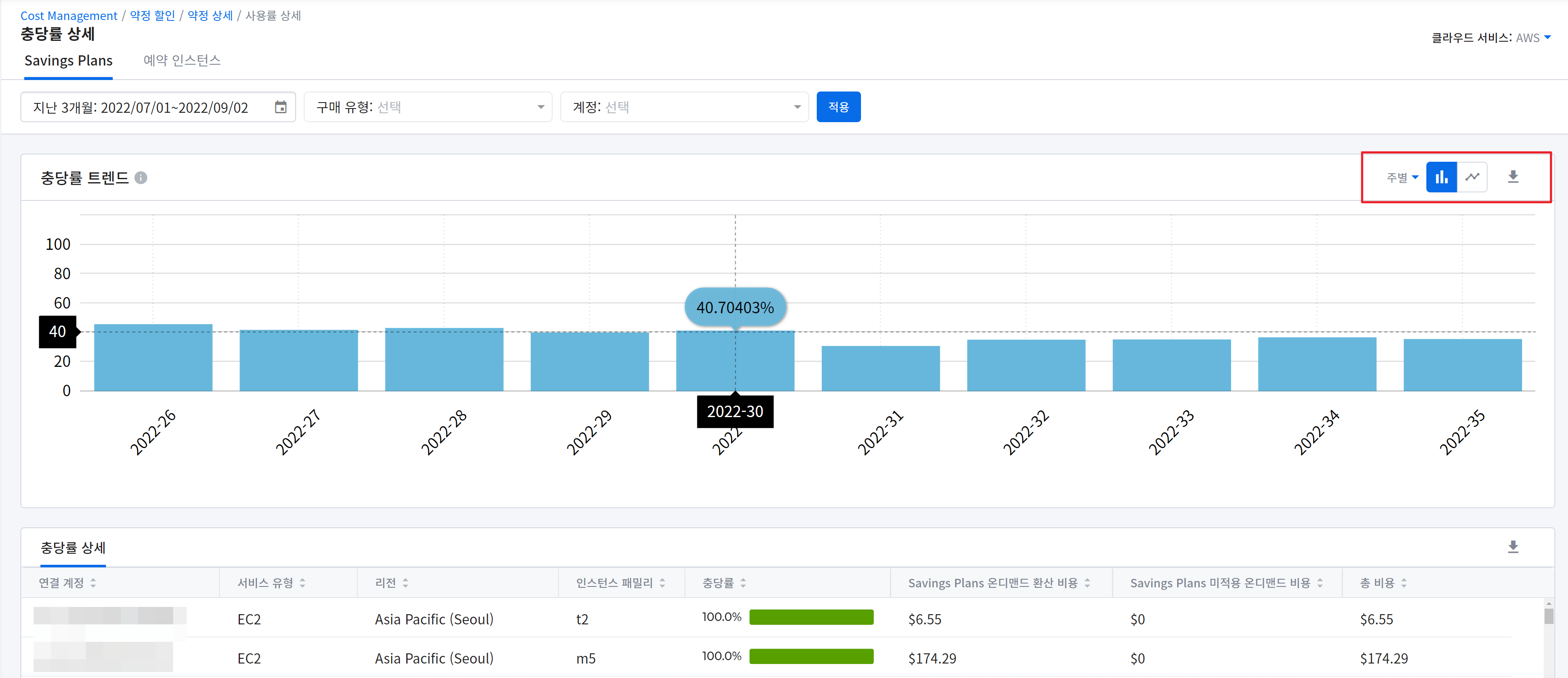Open the calendar date picker icon
The height and width of the screenshot is (678, 1568).
[x=281, y=107]
